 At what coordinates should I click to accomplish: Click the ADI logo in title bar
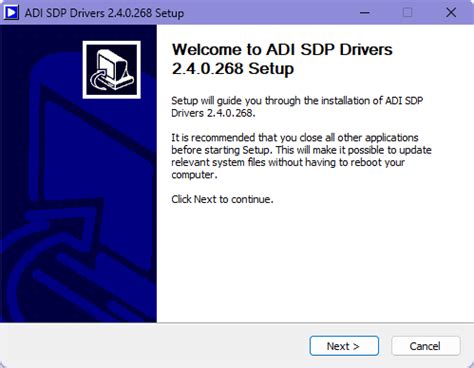coord(11,13)
